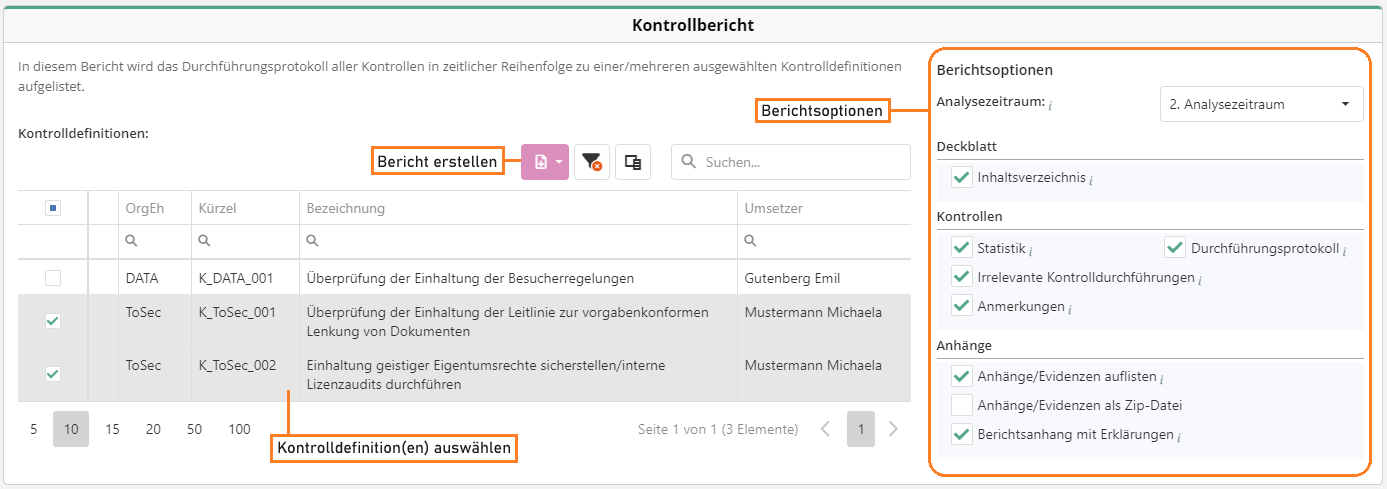The image size is (1387, 489).
Task: Select the K_DATA_001 row checkbox
Action: pyautogui.click(x=53, y=279)
